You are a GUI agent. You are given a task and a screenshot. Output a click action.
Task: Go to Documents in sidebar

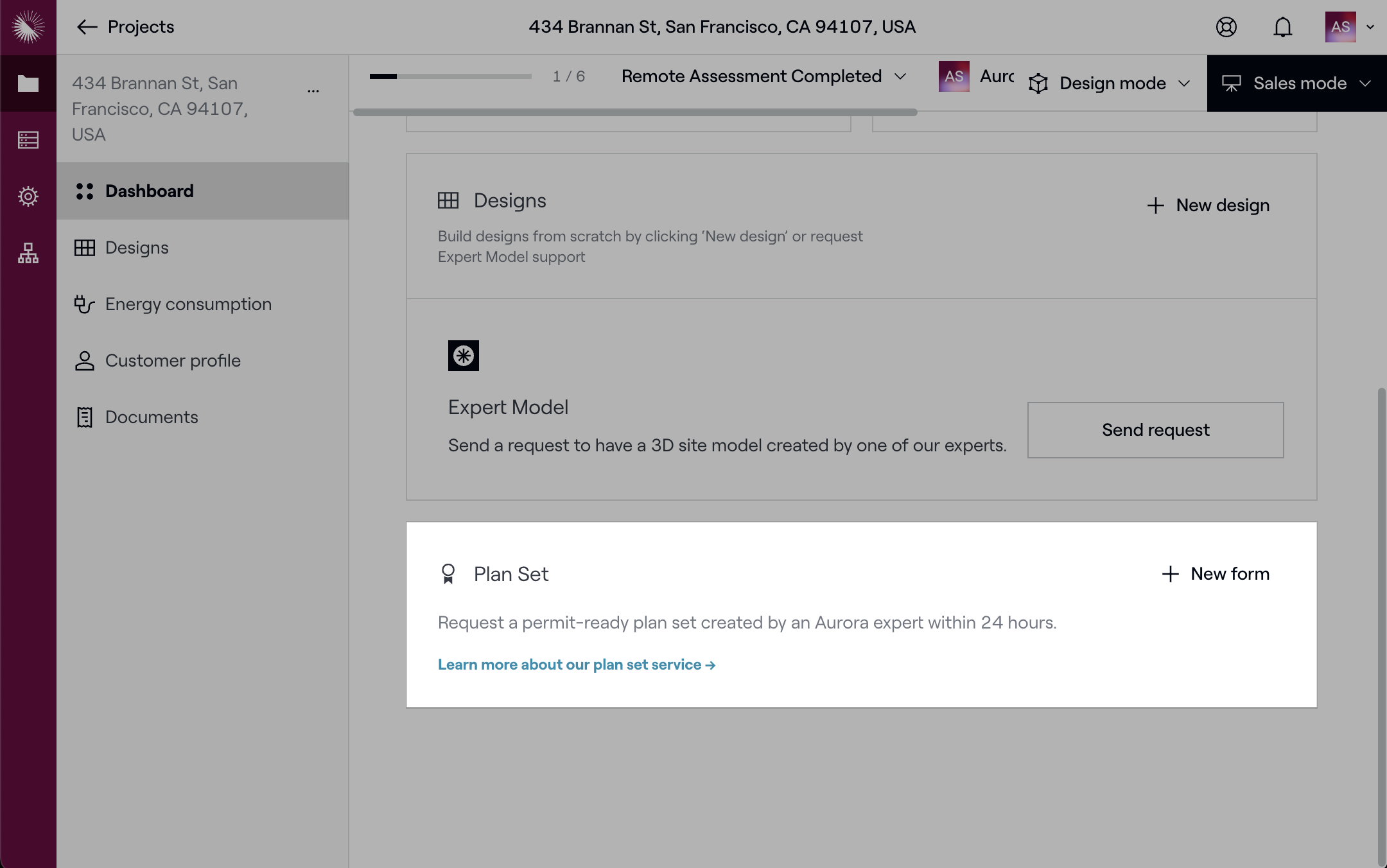coord(152,417)
